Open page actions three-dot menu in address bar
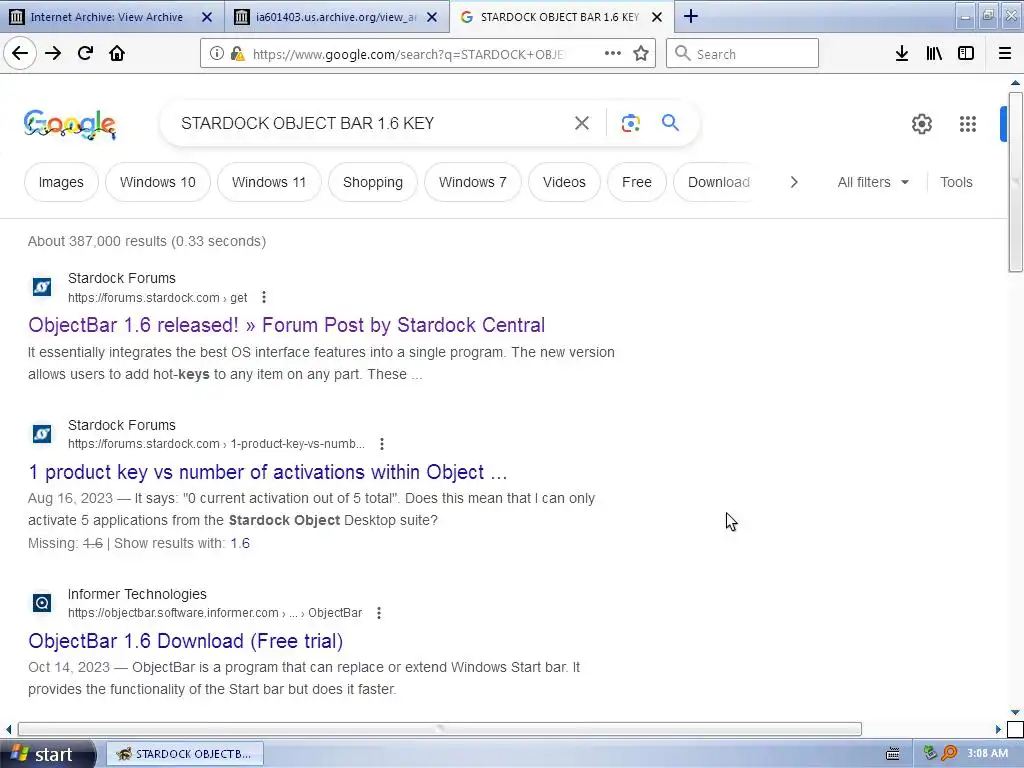 tap(613, 54)
